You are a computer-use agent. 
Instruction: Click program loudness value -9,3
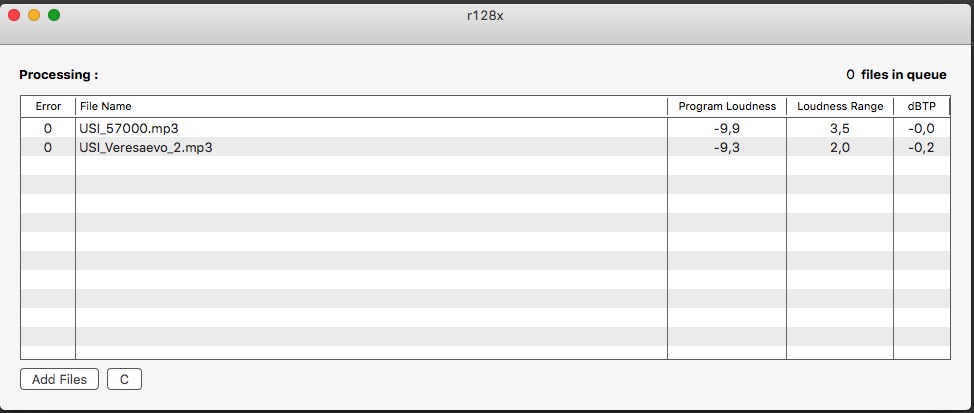[727, 147]
